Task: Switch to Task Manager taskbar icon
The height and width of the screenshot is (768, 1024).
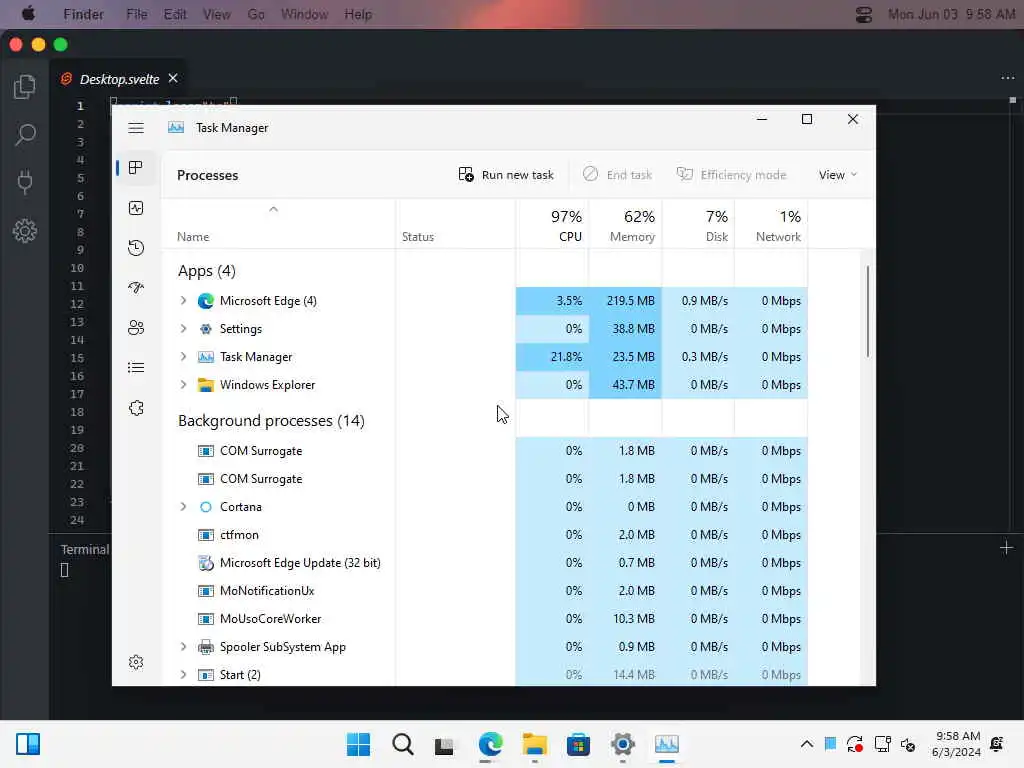Action: pyautogui.click(x=667, y=744)
